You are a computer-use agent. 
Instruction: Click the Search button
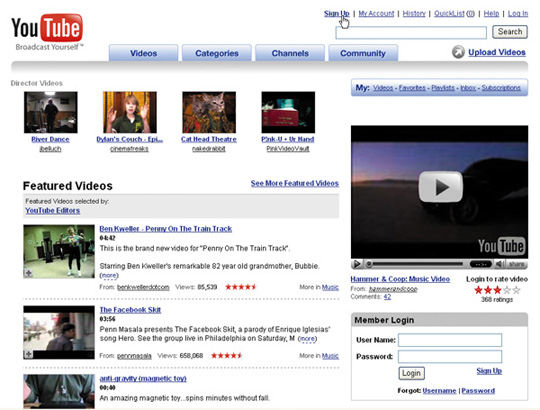[510, 32]
